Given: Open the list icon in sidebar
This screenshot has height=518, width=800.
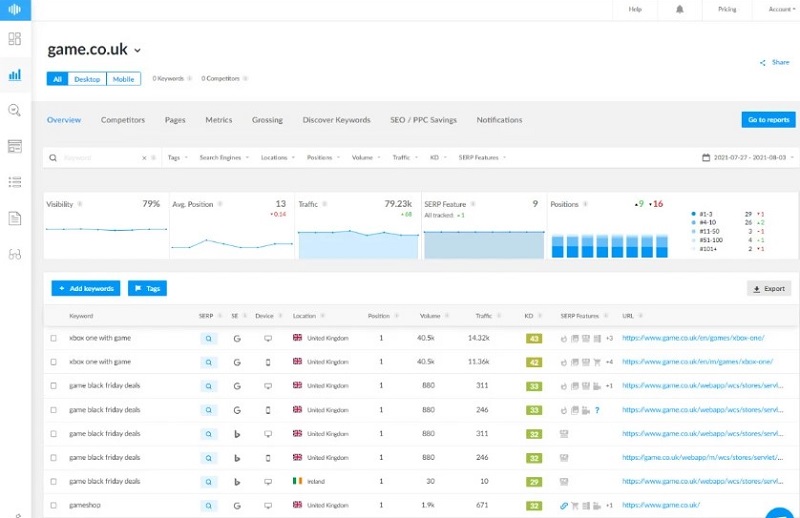Looking at the screenshot, I should 15,182.
